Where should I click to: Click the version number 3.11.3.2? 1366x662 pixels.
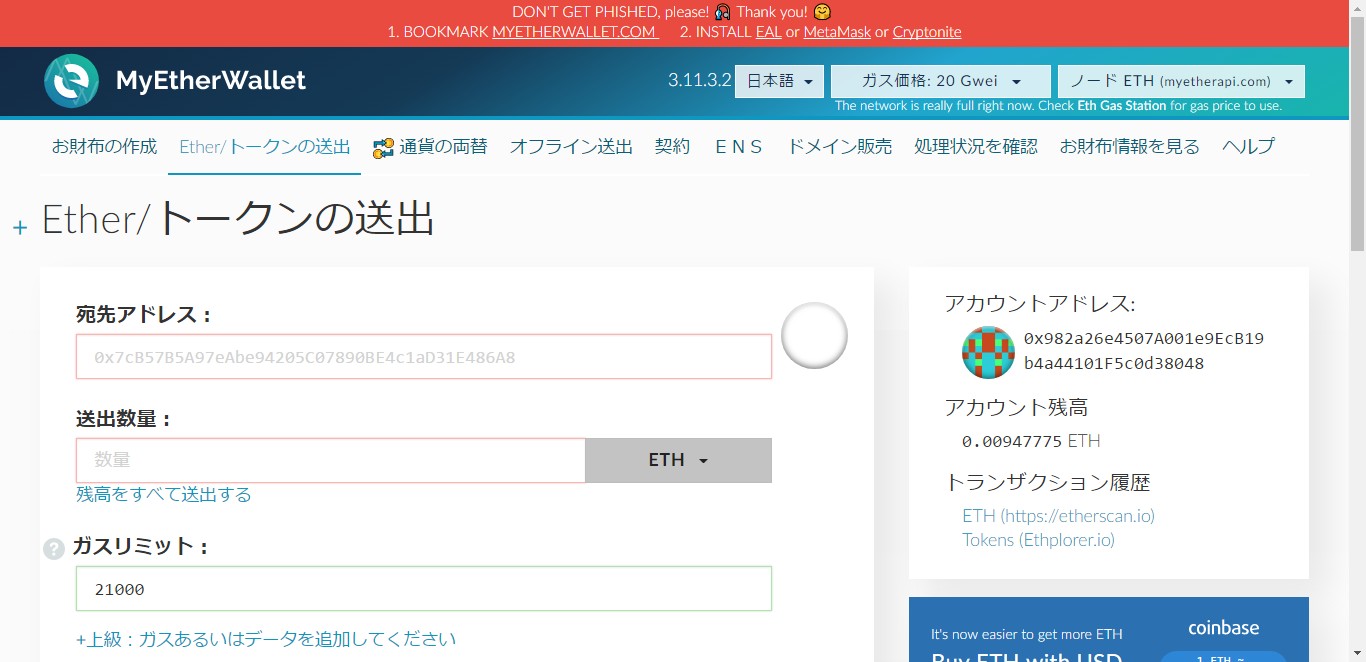pyautogui.click(x=700, y=81)
